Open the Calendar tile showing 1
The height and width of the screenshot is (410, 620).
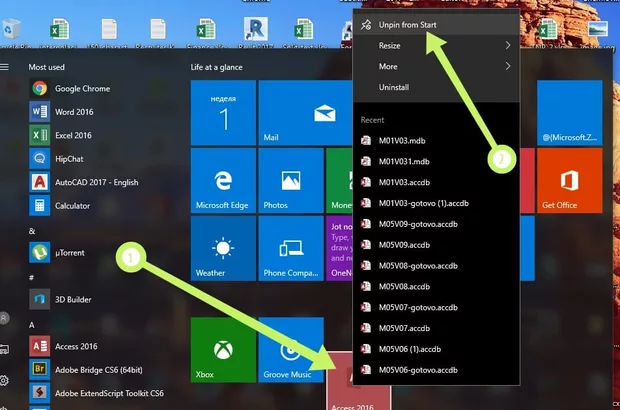[x=223, y=113]
